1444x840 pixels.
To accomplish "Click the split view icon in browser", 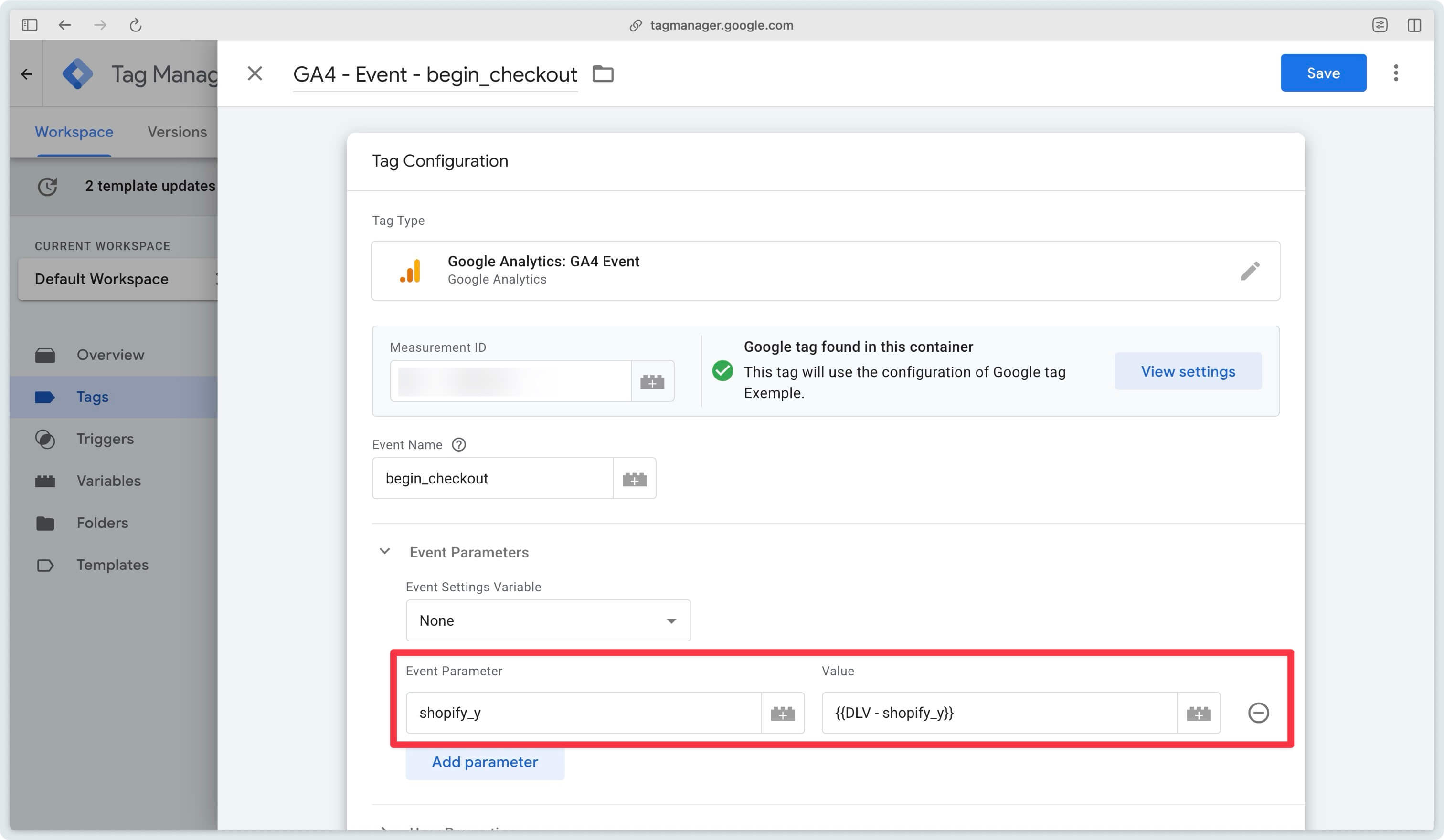I will [x=1414, y=25].
